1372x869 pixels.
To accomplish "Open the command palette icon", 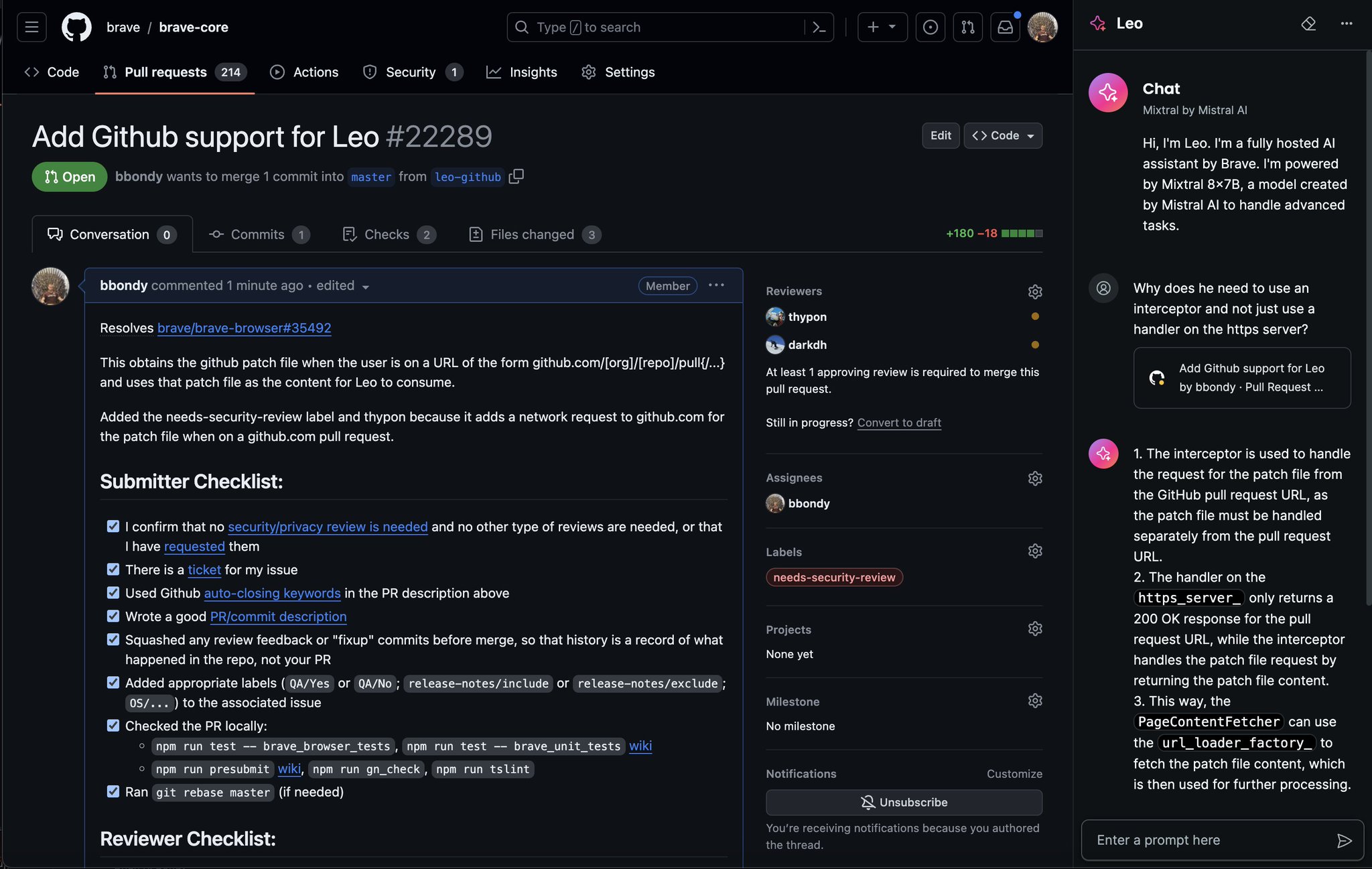I will 819,27.
